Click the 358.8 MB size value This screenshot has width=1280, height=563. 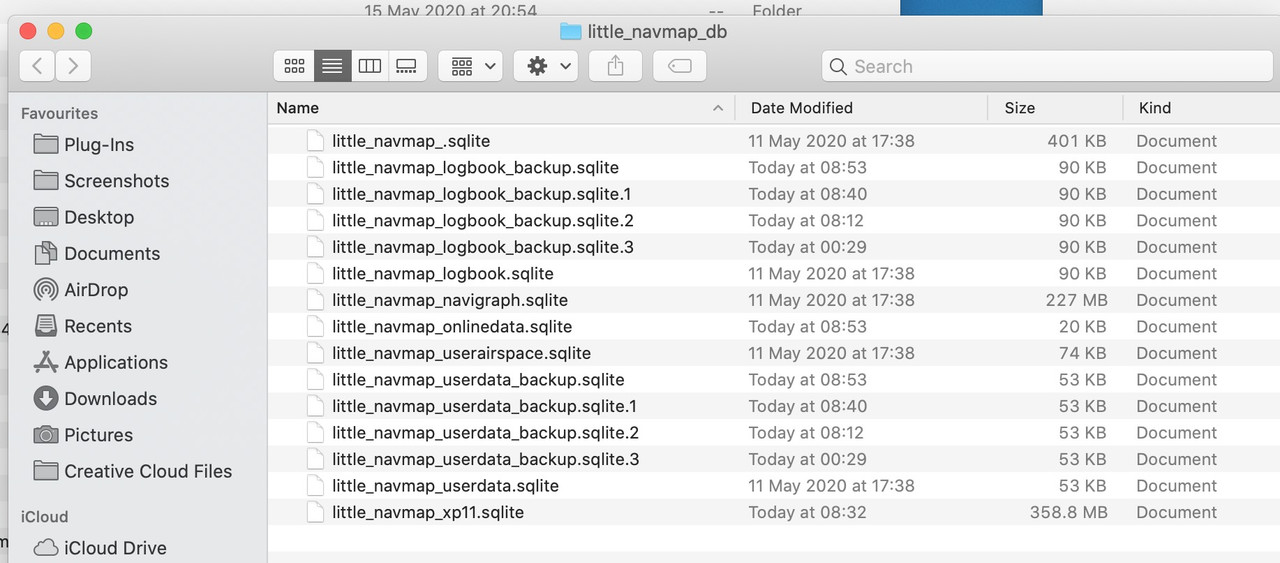click(1068, 512)
